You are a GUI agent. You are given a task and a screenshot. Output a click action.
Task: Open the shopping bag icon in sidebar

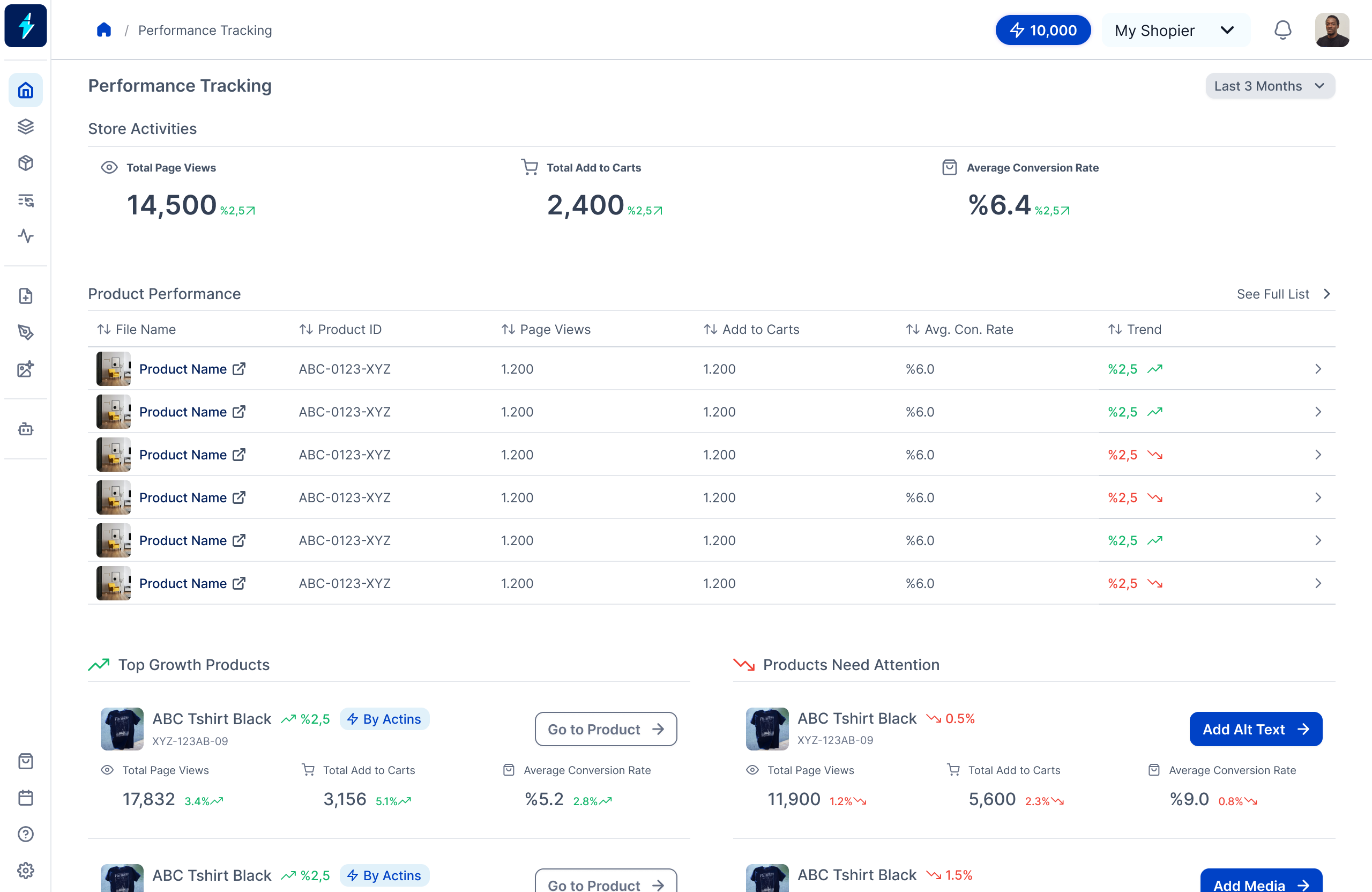tap(25, 761)
